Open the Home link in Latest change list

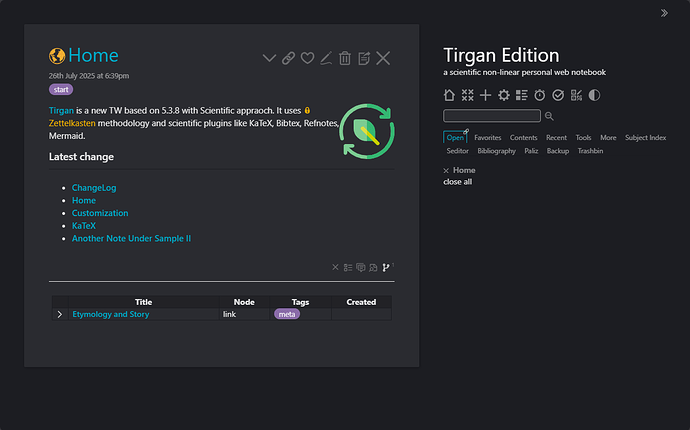click(84, 200)
